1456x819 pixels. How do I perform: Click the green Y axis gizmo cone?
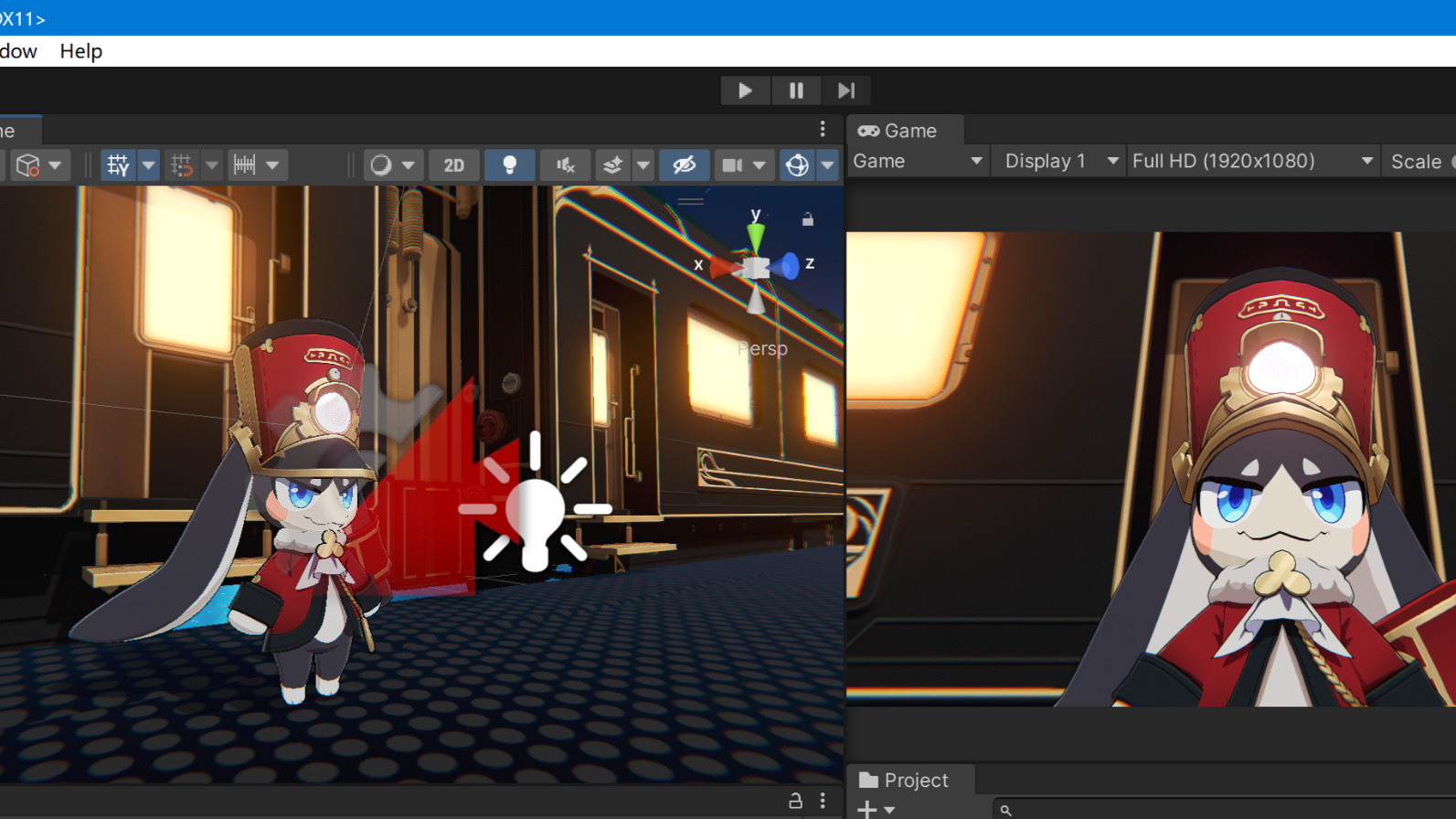point(756,237)
